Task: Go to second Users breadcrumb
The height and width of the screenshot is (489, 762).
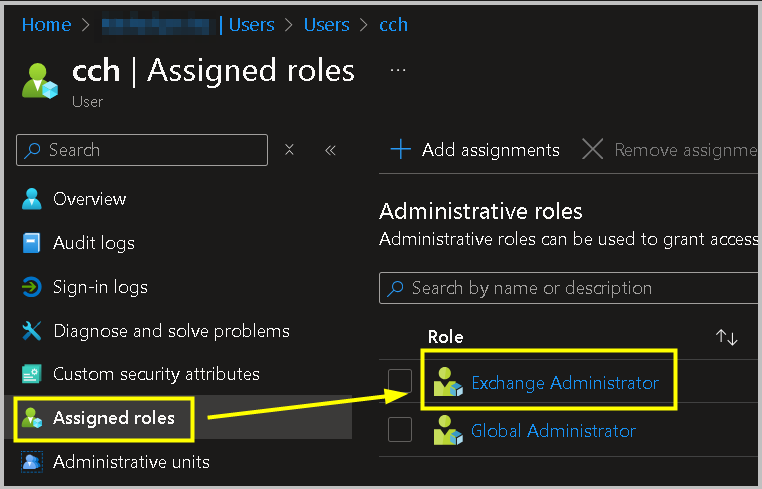Action: (x=327, y=24)
